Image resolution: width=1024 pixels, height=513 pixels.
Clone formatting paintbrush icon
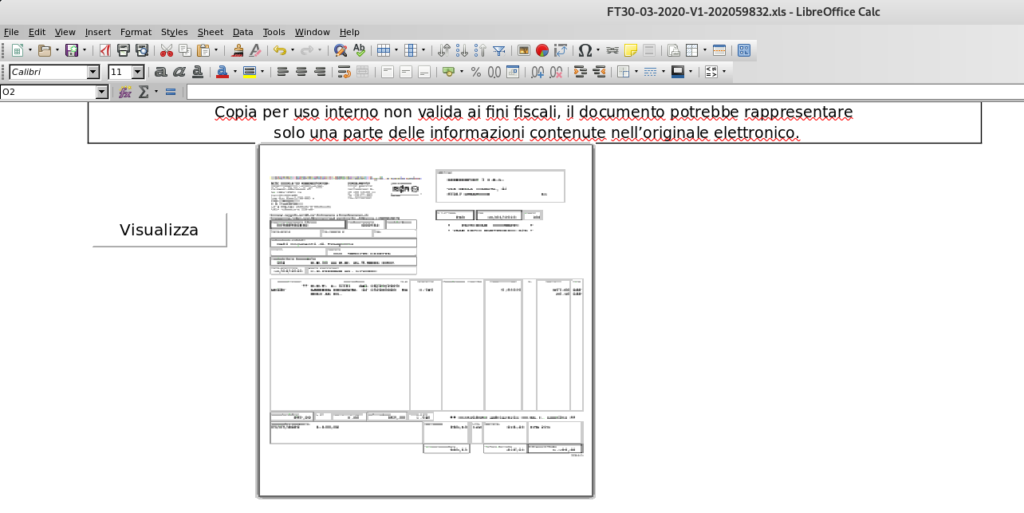pyautogui.click(x=238, y=50)
